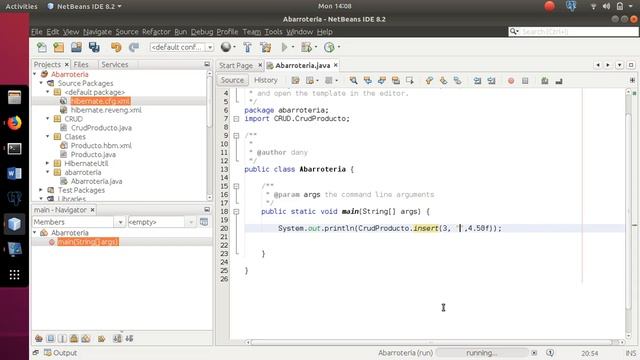The image size is (640, 360).
Task: Open Firefox from the Ubuntu dock
Action: coord(15,123)
